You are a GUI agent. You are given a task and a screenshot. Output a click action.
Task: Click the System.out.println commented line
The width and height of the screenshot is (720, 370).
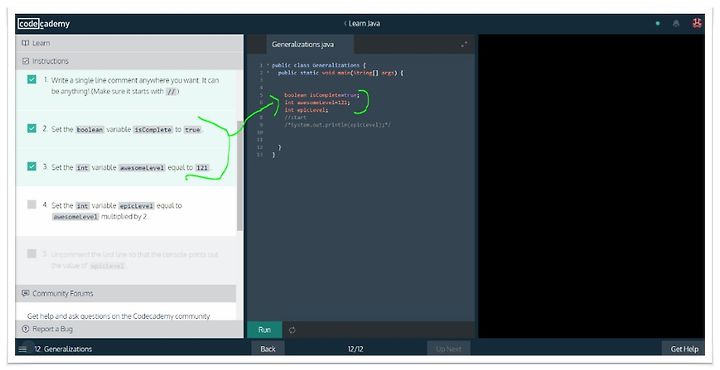click(x=338, y=125)
